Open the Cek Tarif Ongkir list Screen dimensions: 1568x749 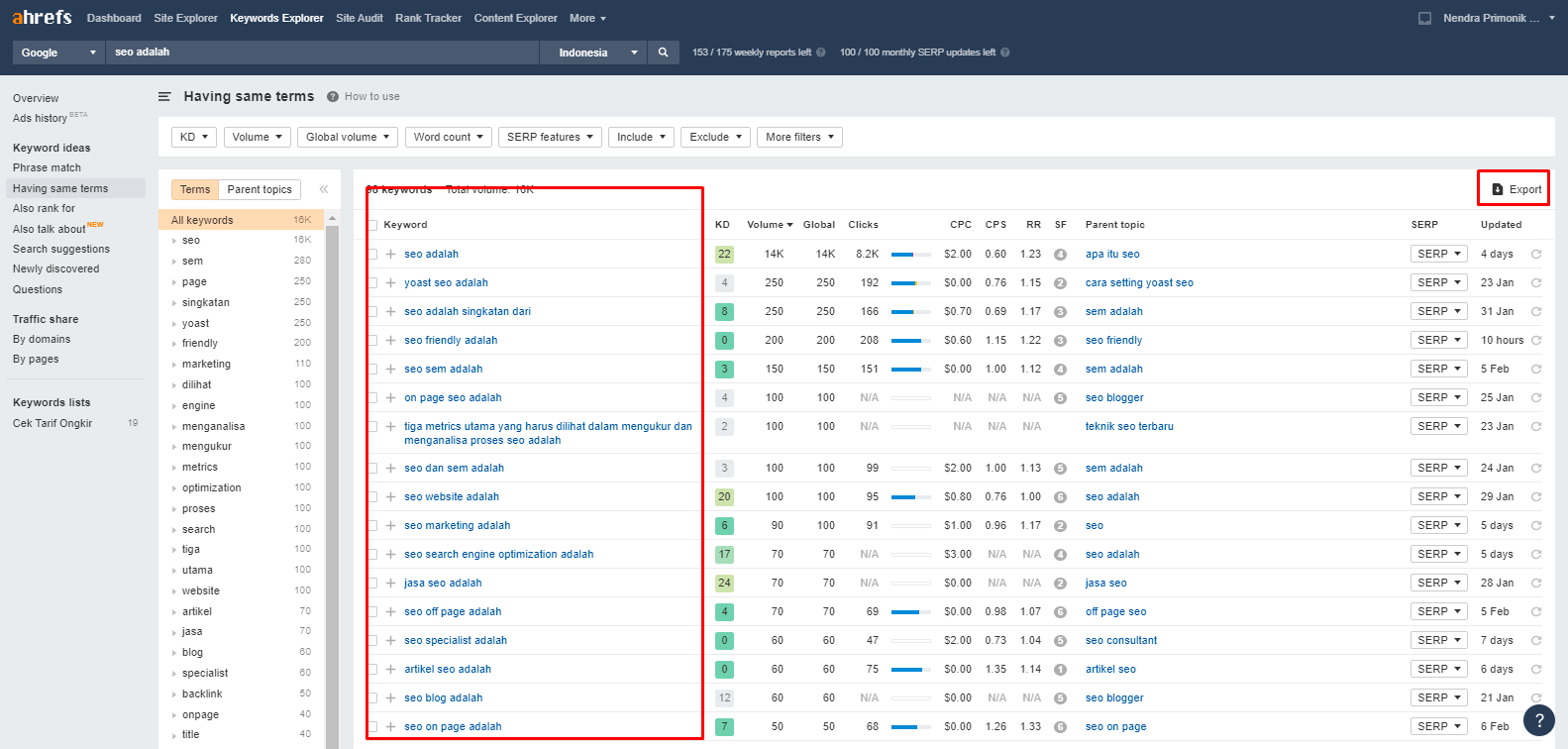(52, 423)
